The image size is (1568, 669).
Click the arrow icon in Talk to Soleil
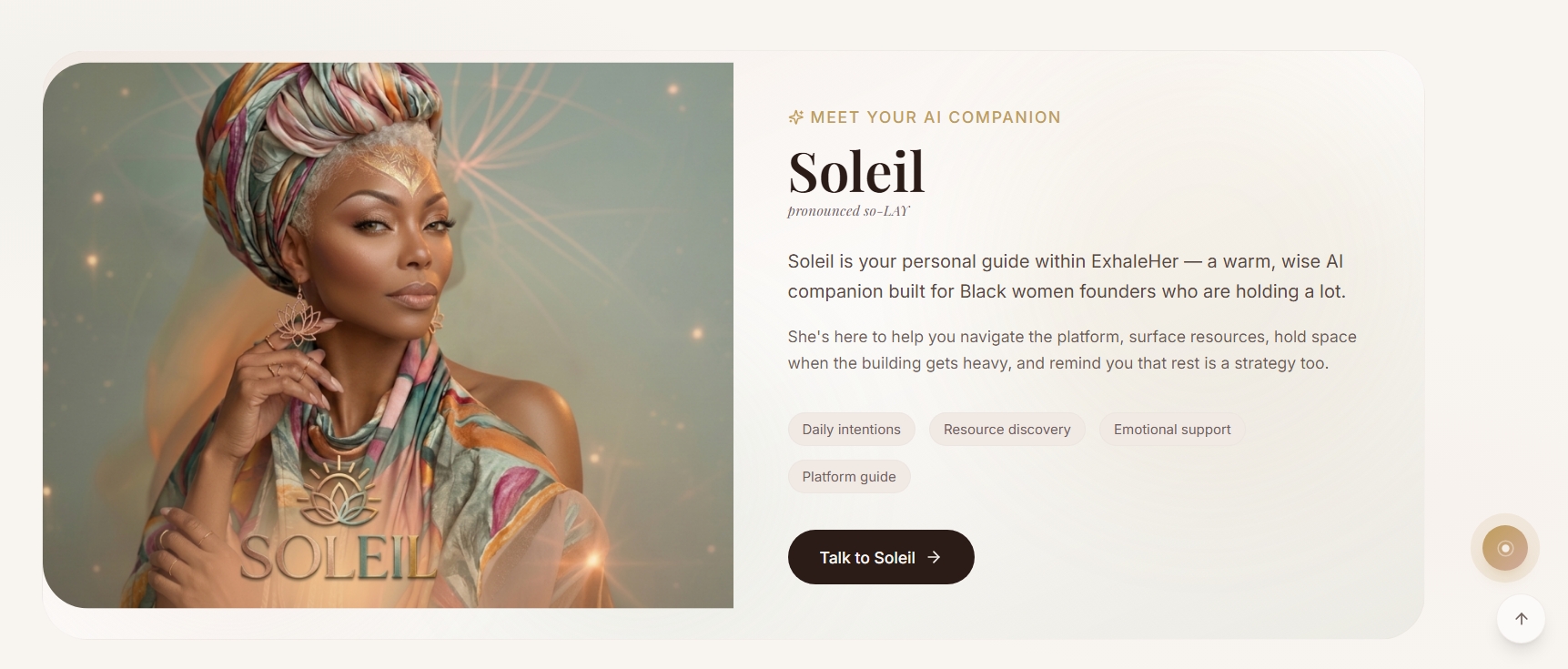934,557
